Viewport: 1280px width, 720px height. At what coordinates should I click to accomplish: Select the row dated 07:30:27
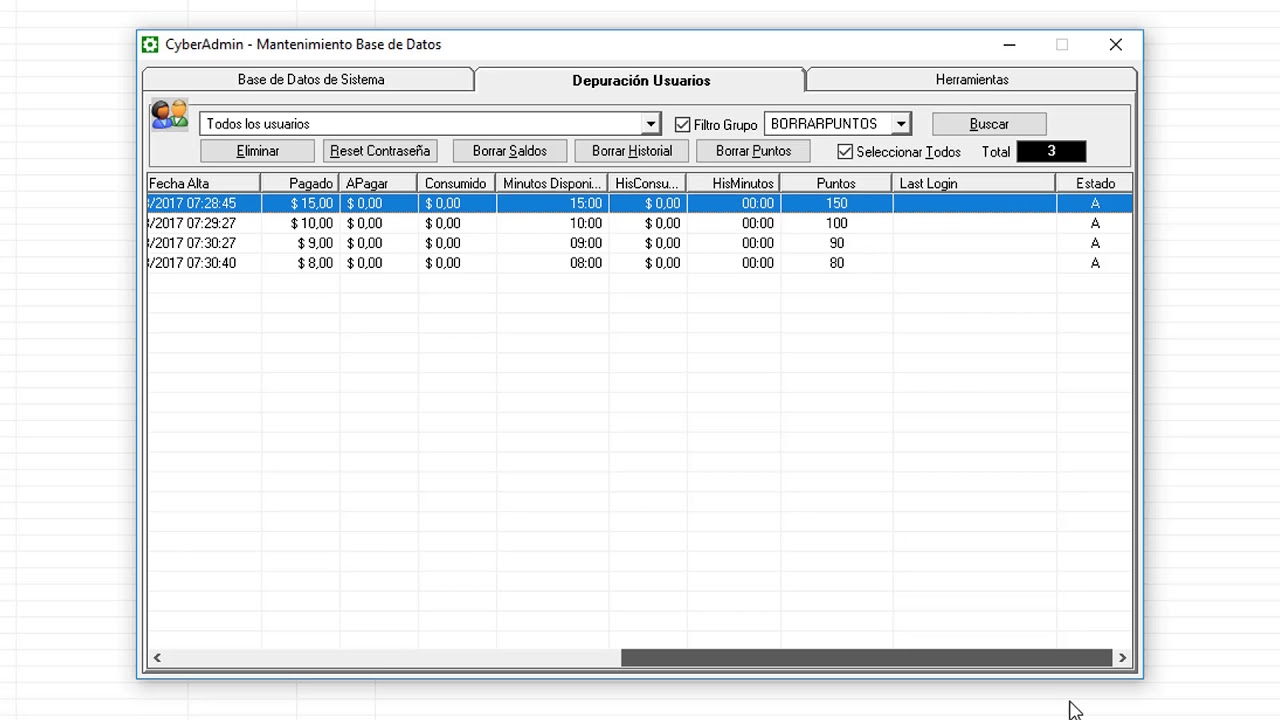[x=640, y=244]
